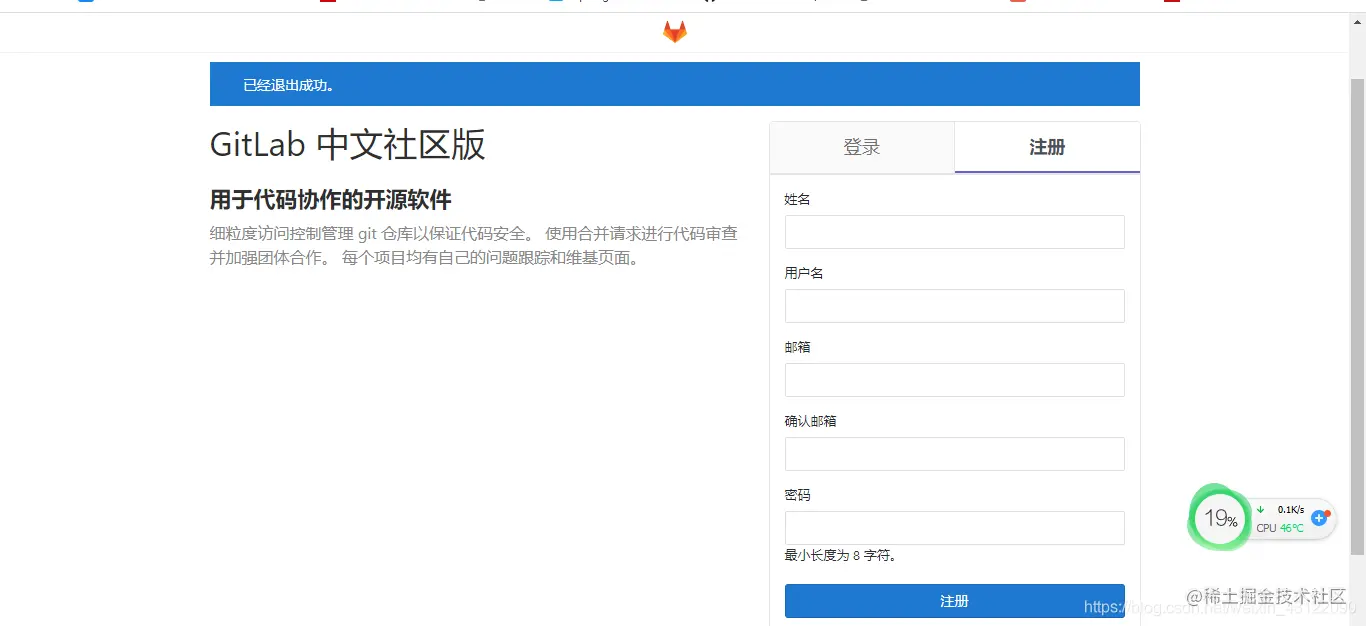Click the 用于代码协作的开源软件 subheading
The width and height of the screenshot is (1366, 626).
click(x=331, y=199)
